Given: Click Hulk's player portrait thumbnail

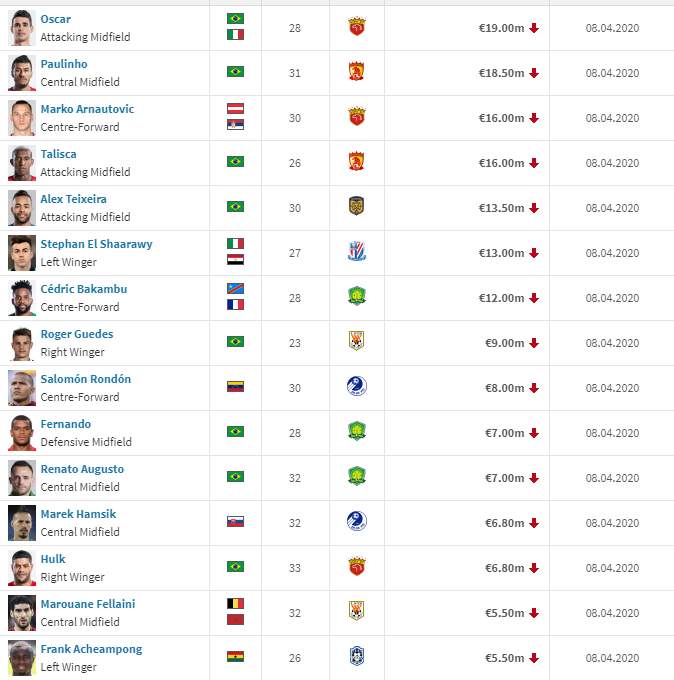Looking at the screenshot, I should point(22,568).
